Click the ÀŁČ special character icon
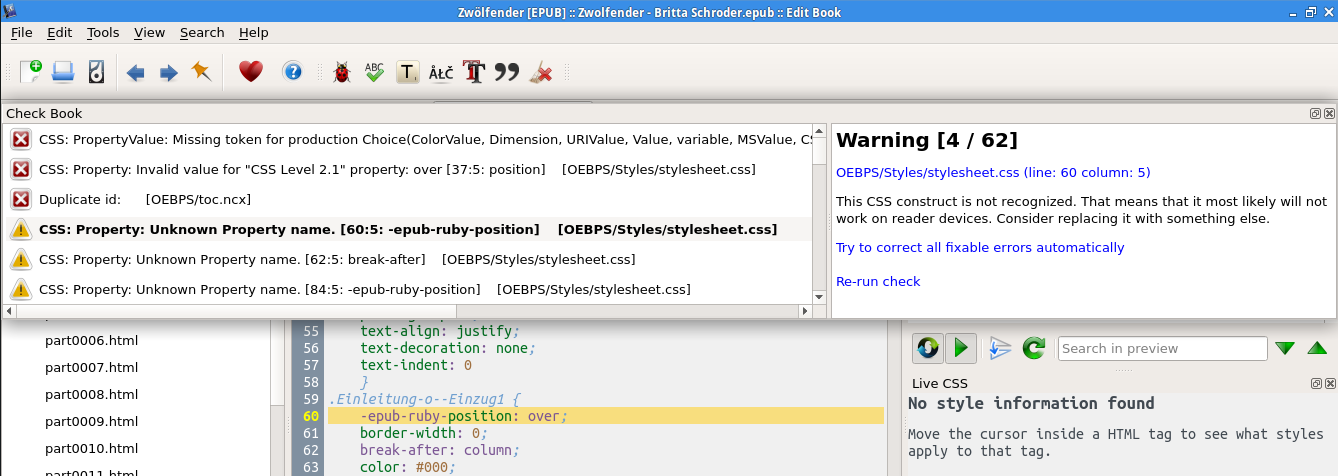This screenshot has width=1338, height=476. [441, 72]
